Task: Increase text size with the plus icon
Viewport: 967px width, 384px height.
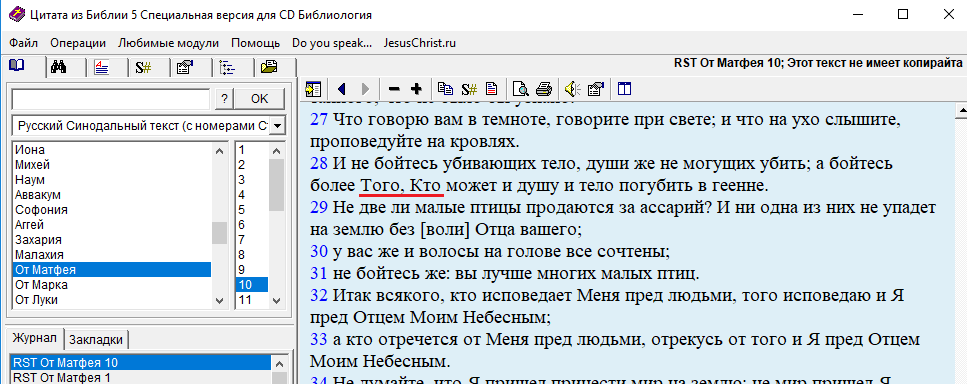Action: (416, 89)
